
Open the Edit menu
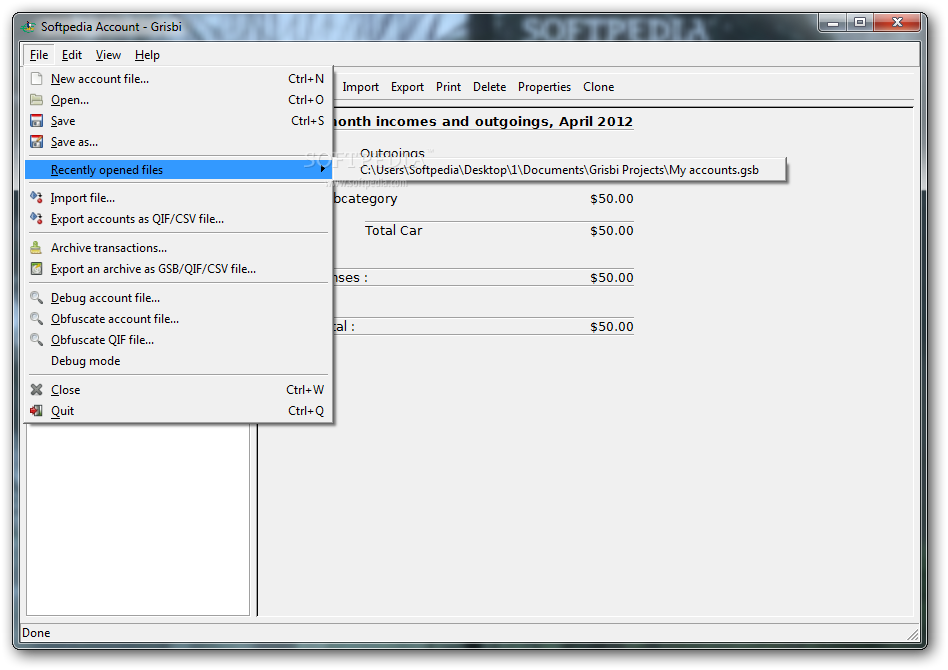coord(71,55)
